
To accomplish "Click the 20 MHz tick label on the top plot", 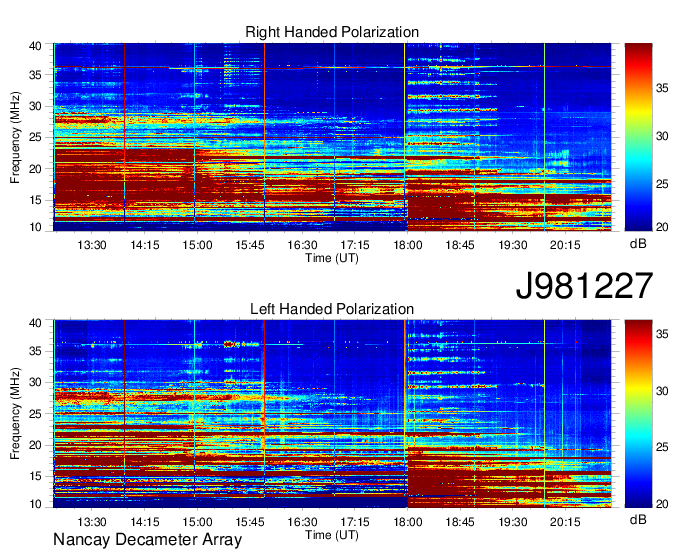I will pos(35,169).
